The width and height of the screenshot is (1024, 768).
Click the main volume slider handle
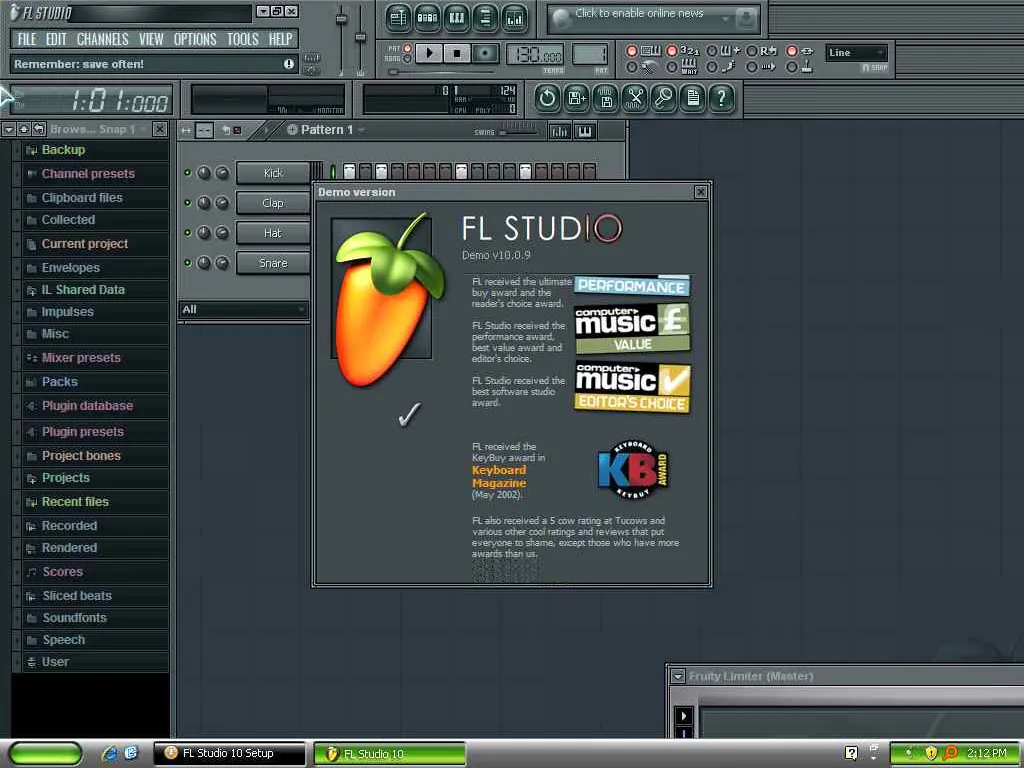point(341,19)
